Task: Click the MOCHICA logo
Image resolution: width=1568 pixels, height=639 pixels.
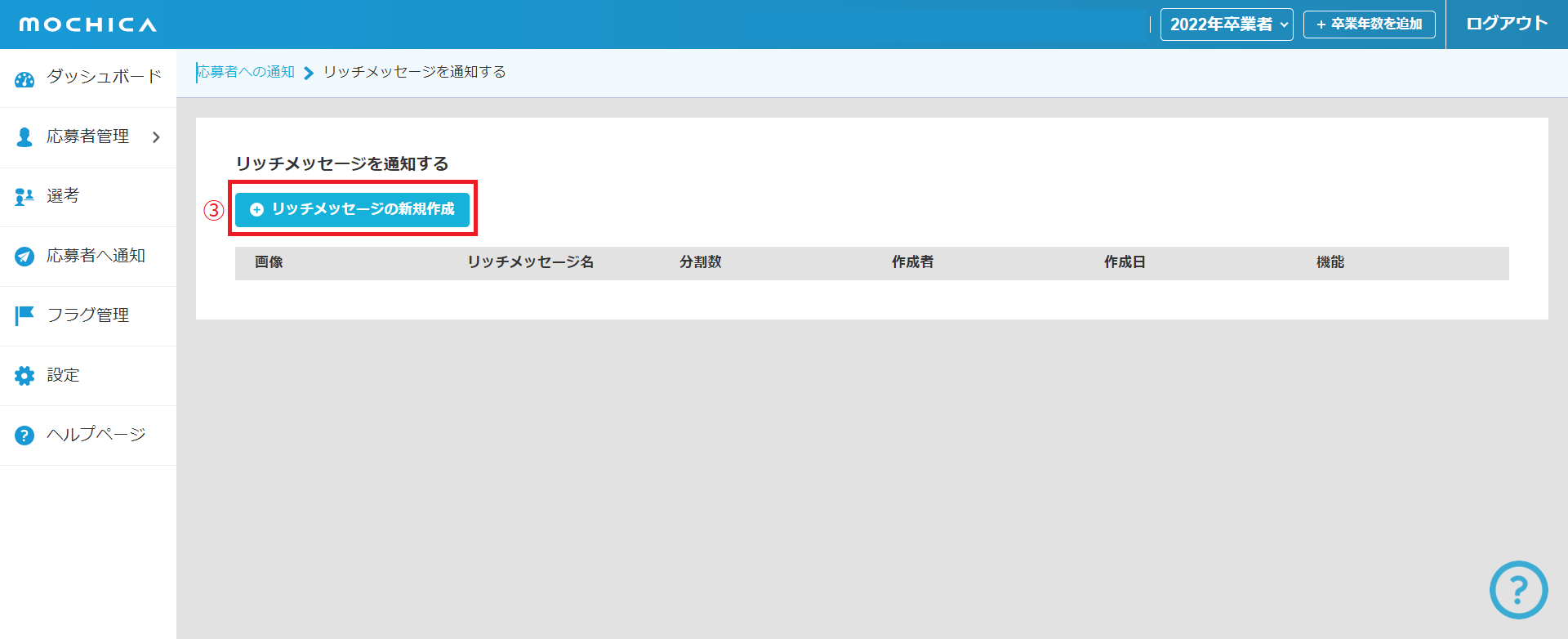Action: 88,25
